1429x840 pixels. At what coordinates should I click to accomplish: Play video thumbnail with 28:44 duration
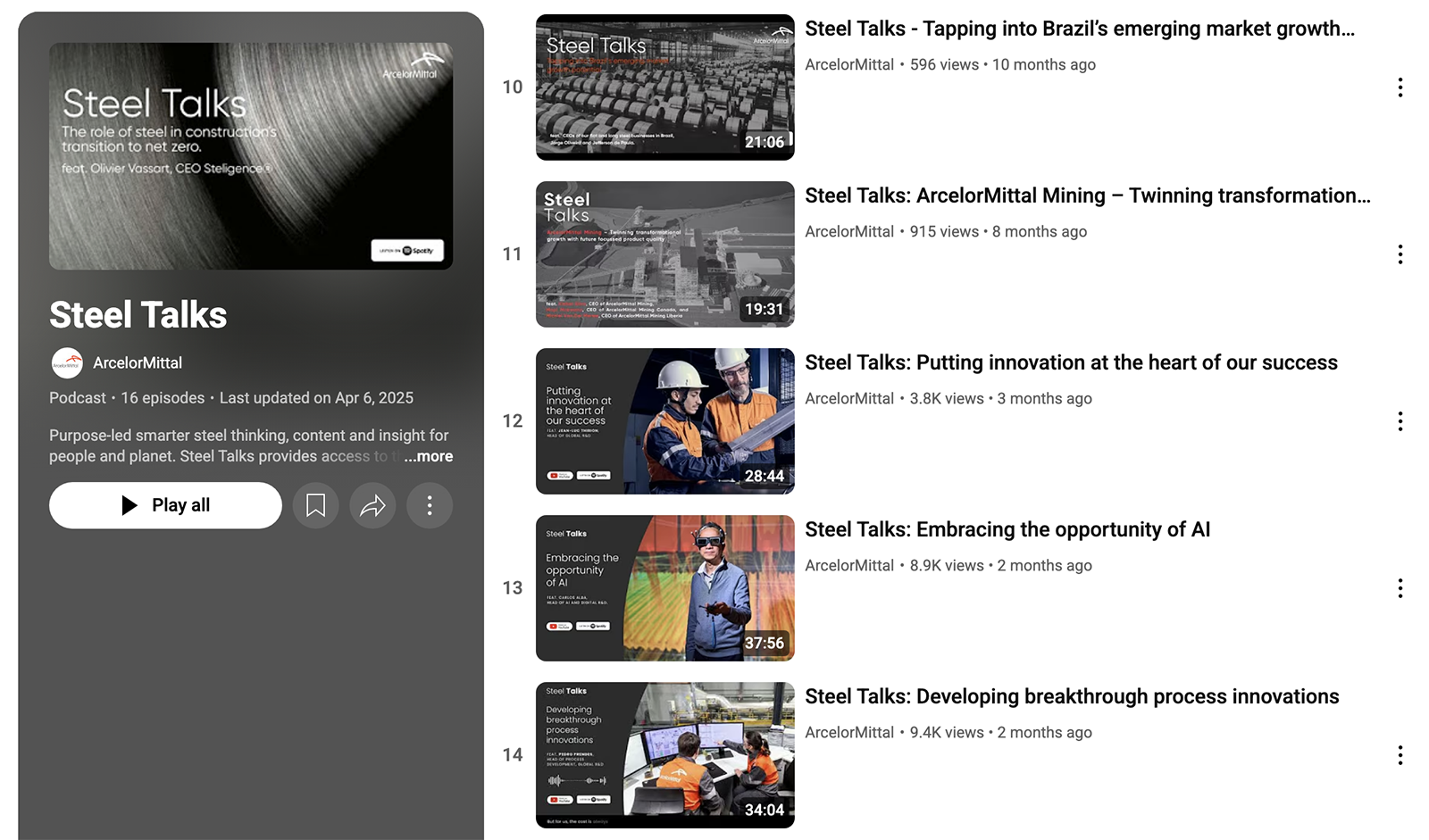click(665, 421)
